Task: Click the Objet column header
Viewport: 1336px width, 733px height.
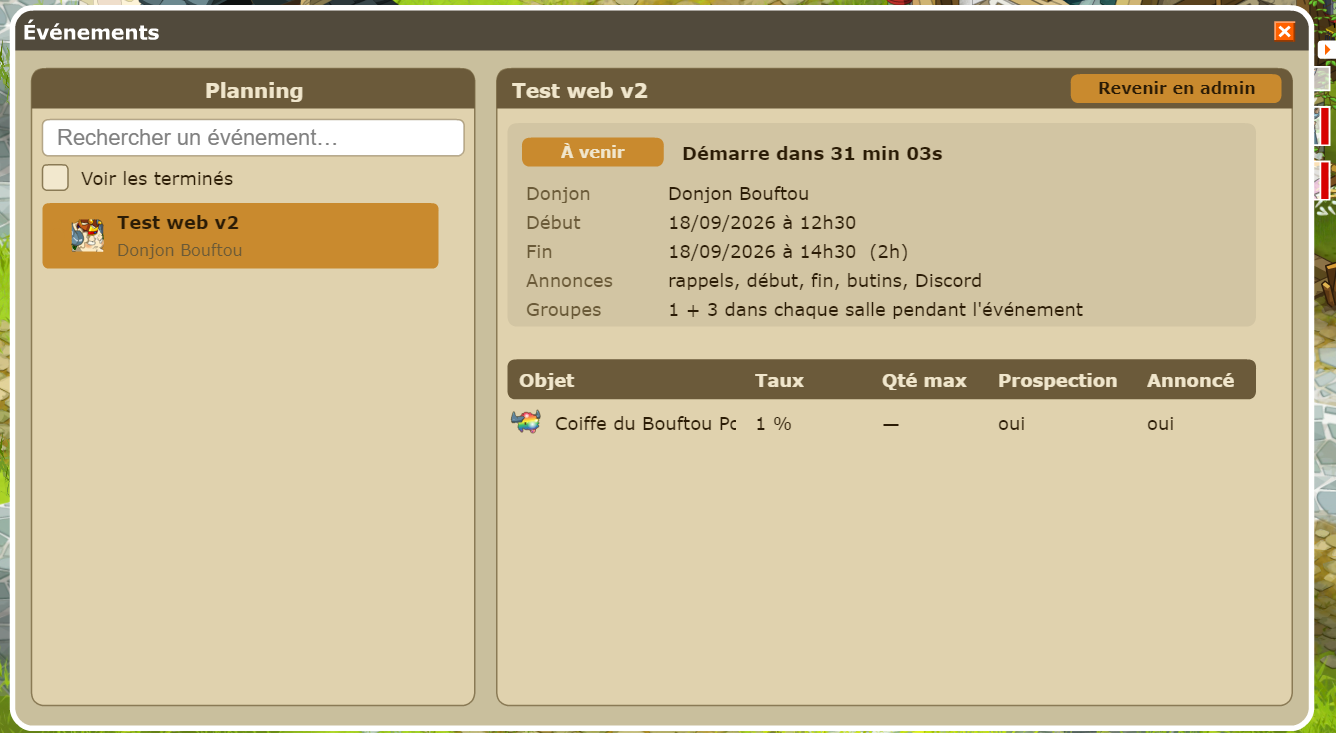Action: (547, 380)
